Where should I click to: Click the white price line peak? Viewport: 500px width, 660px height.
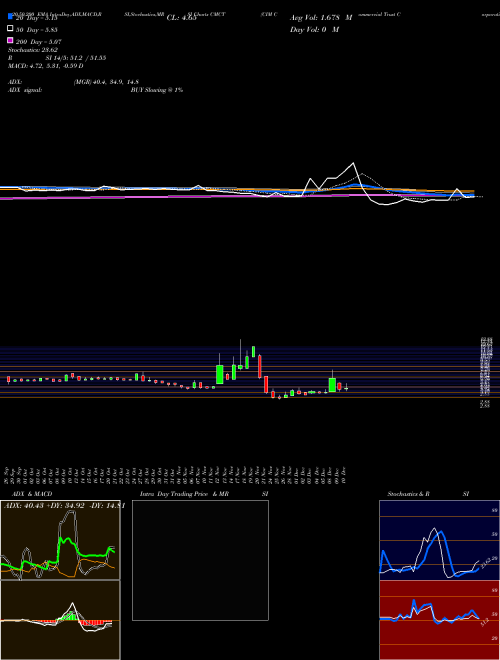point(353,163)
